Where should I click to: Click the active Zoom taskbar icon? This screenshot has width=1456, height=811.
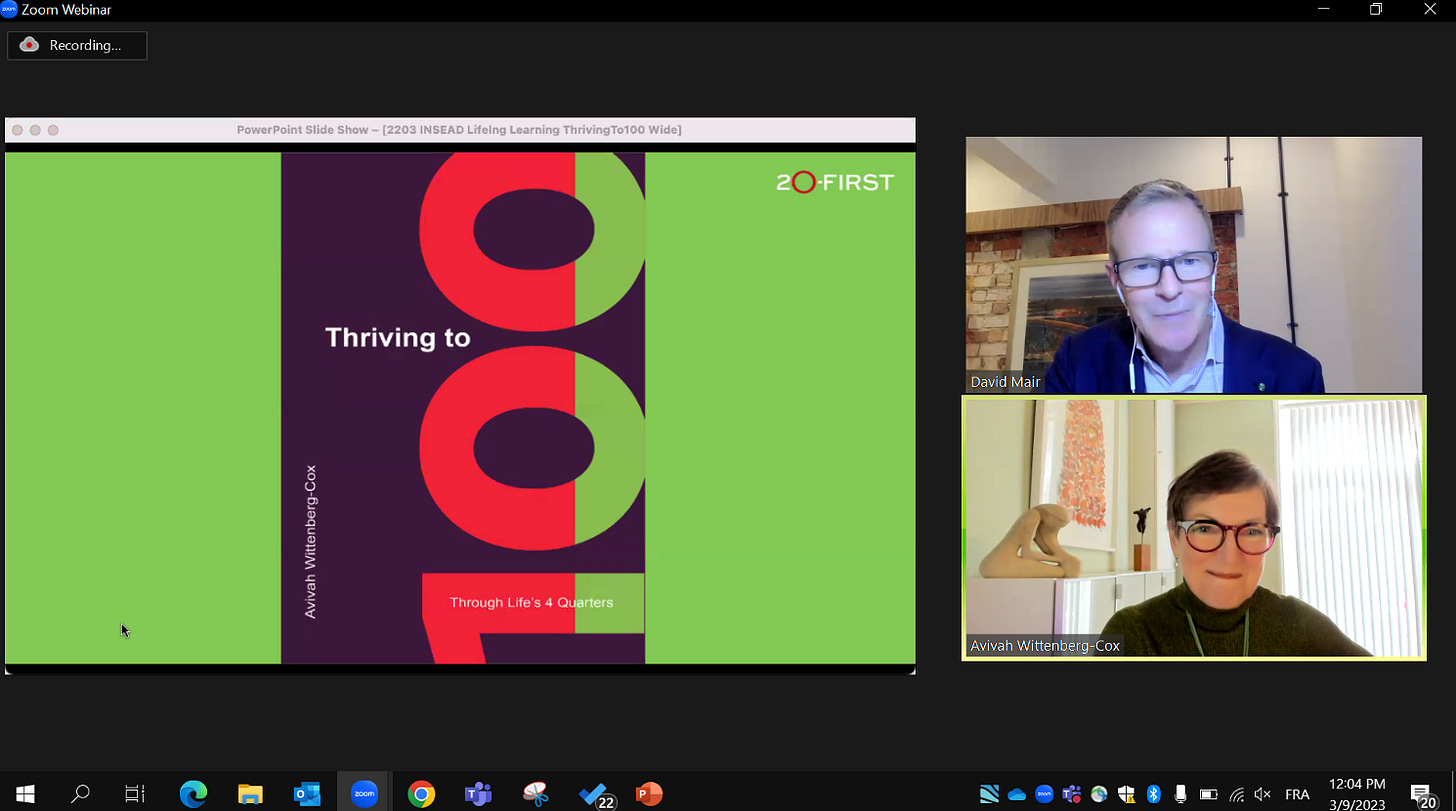coord(364,794)
